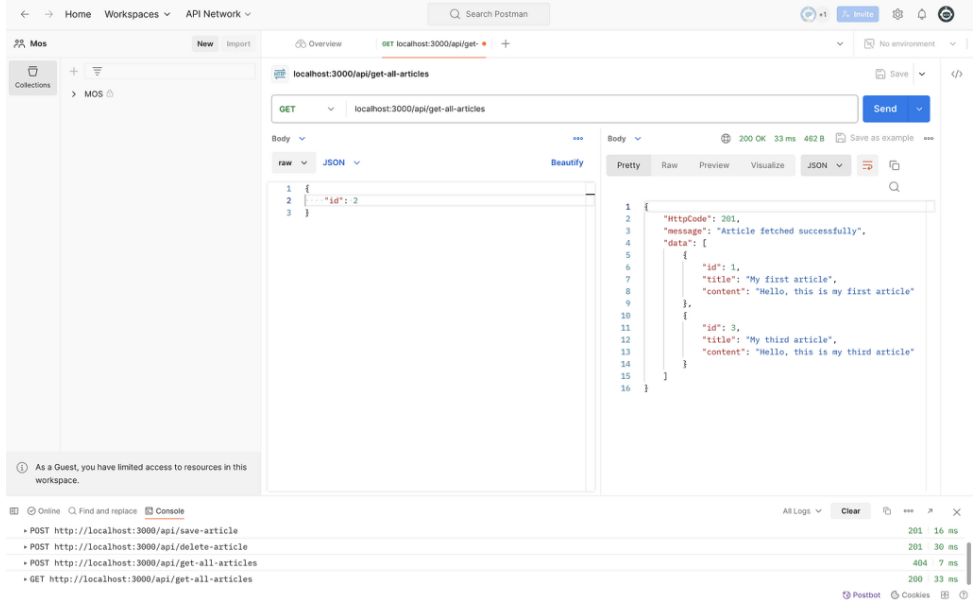
Task: Go to Home
Action: [x=78, y=14]
